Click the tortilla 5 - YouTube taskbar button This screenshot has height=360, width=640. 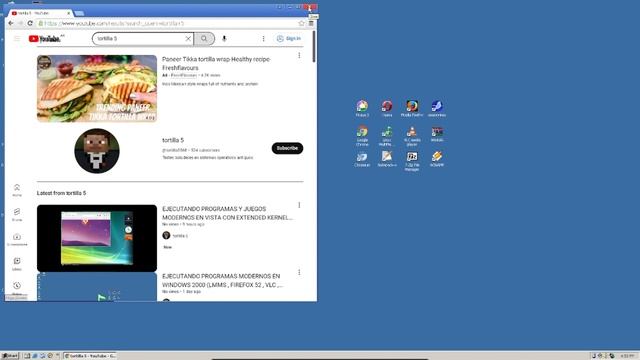(90, 356)
